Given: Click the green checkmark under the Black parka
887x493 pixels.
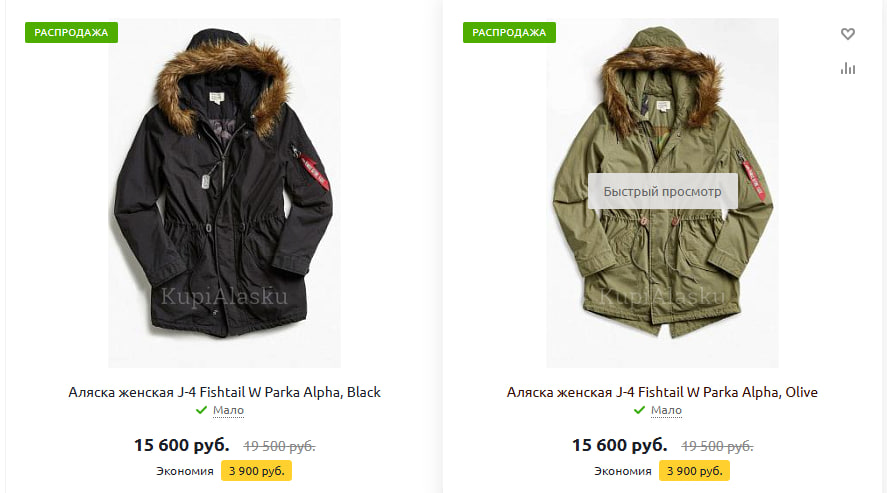Looking at the screenshot, I should coord(201,410).
